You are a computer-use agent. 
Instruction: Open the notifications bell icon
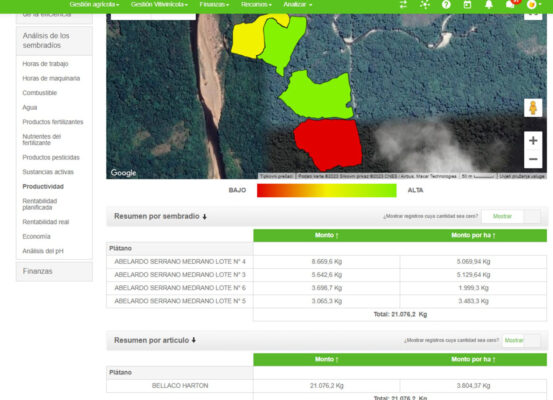point(488,5)
